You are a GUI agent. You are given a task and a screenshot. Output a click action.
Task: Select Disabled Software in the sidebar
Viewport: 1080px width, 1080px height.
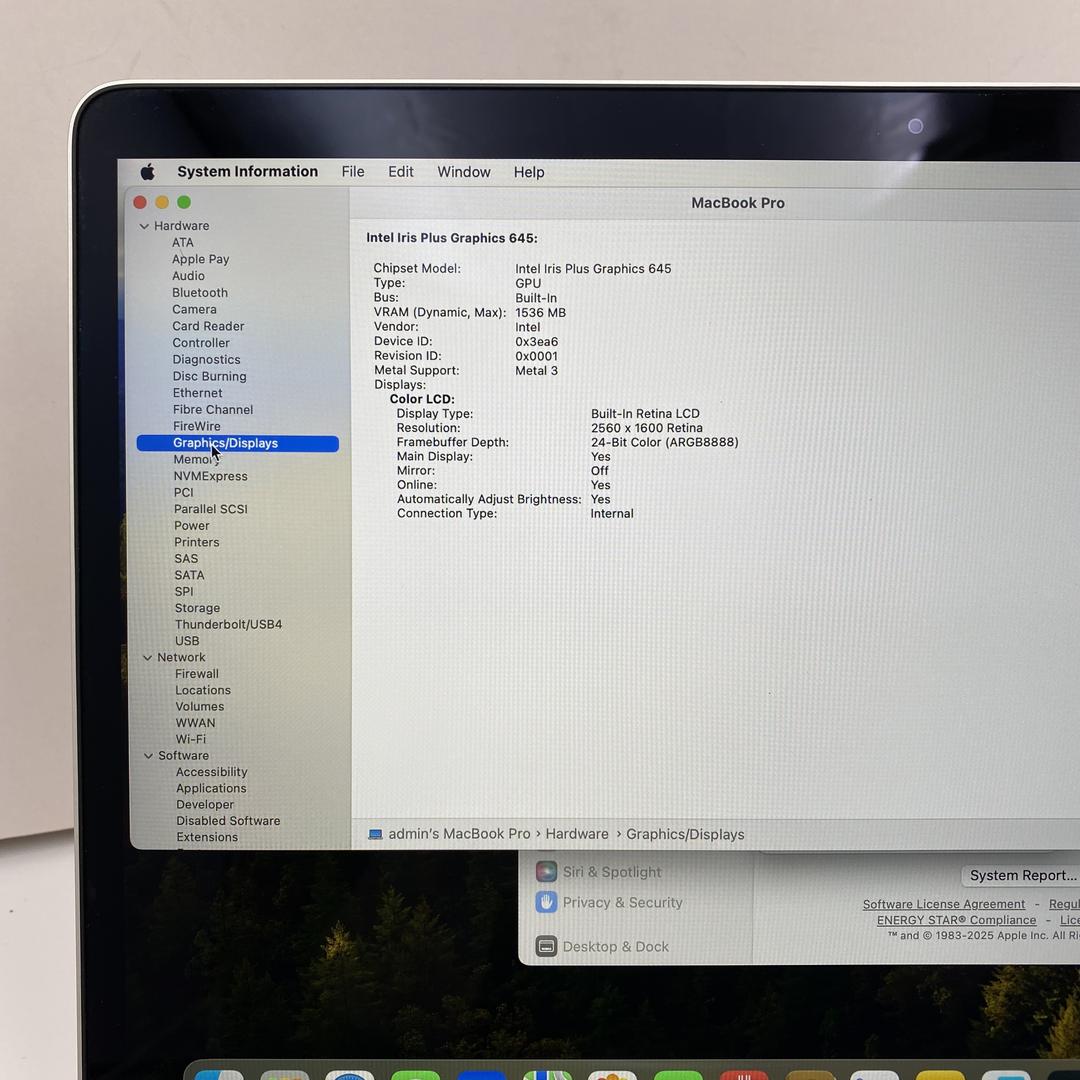pyautogui.click(x=228, y=821)
